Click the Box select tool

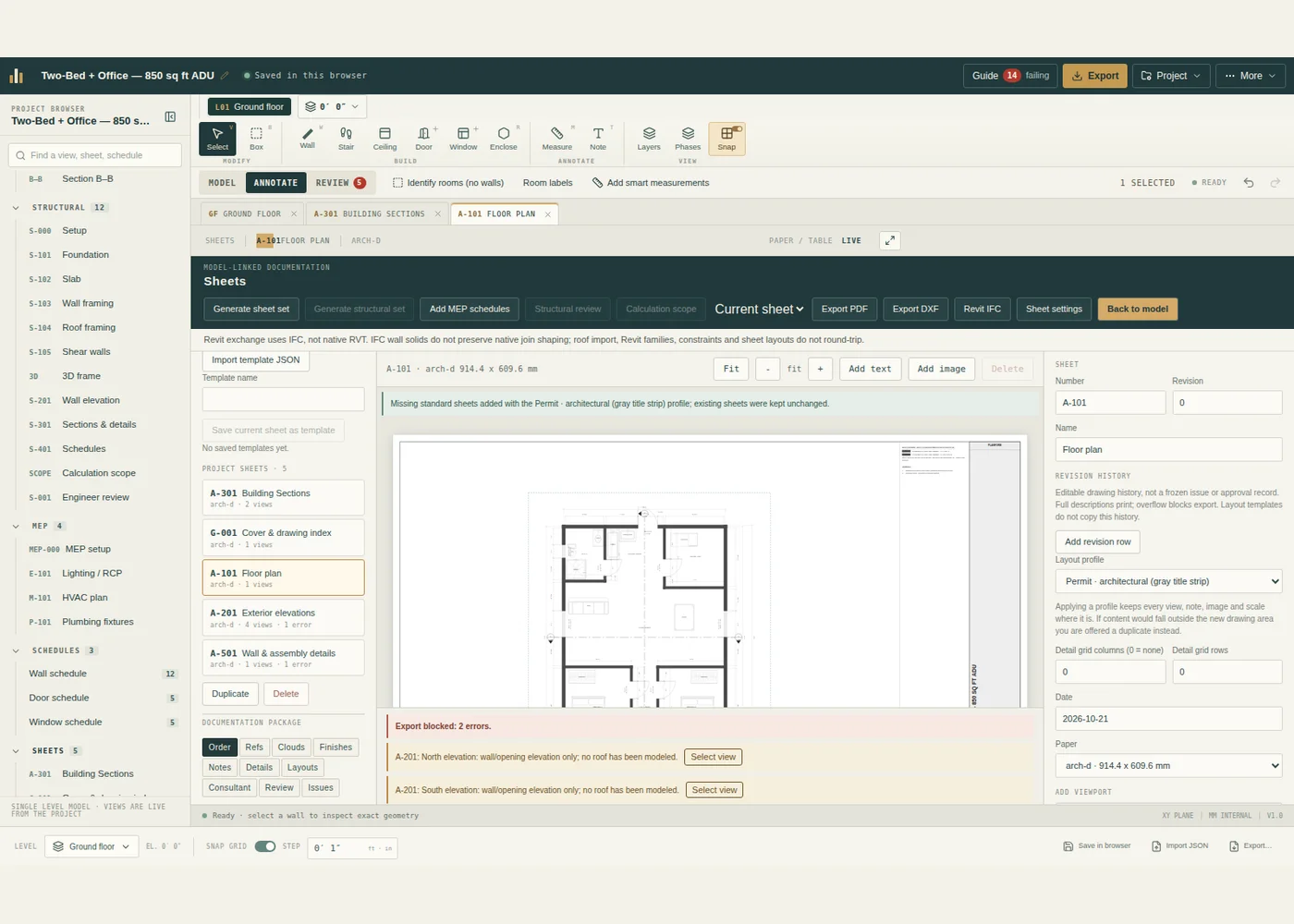256,138
